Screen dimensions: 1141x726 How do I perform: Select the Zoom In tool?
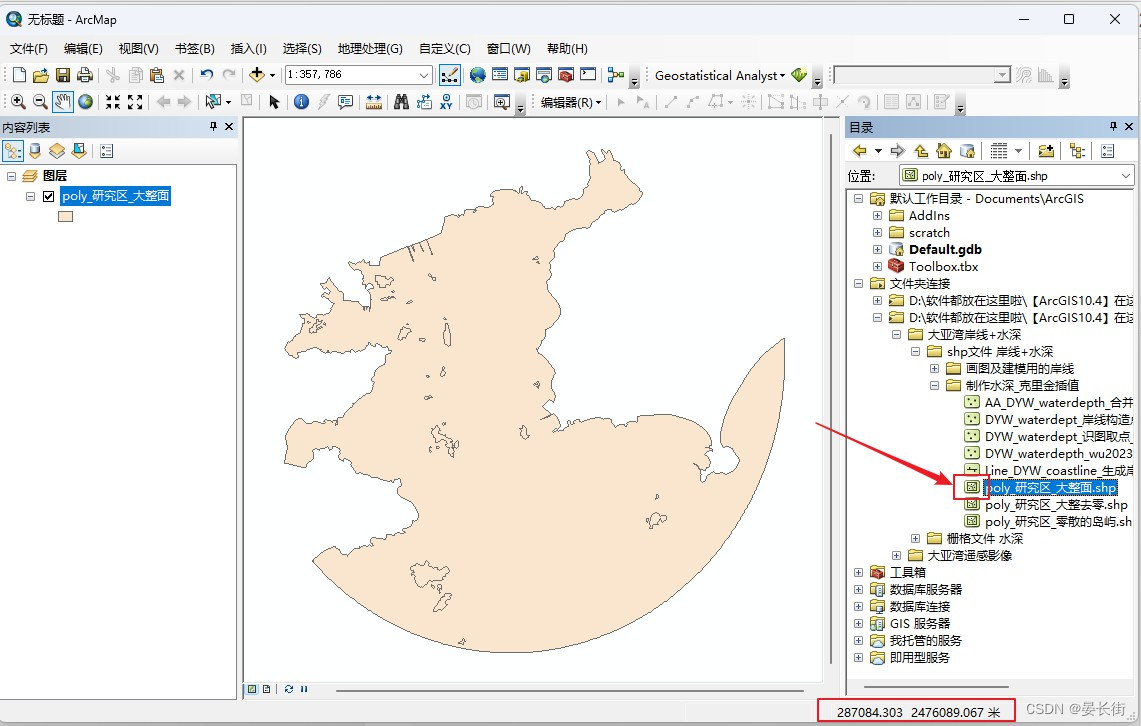[x=18, y=102]
